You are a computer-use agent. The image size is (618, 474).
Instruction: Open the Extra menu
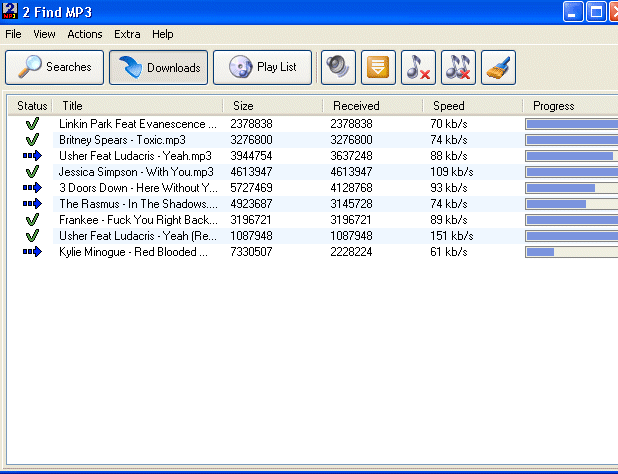coord(127,34)
